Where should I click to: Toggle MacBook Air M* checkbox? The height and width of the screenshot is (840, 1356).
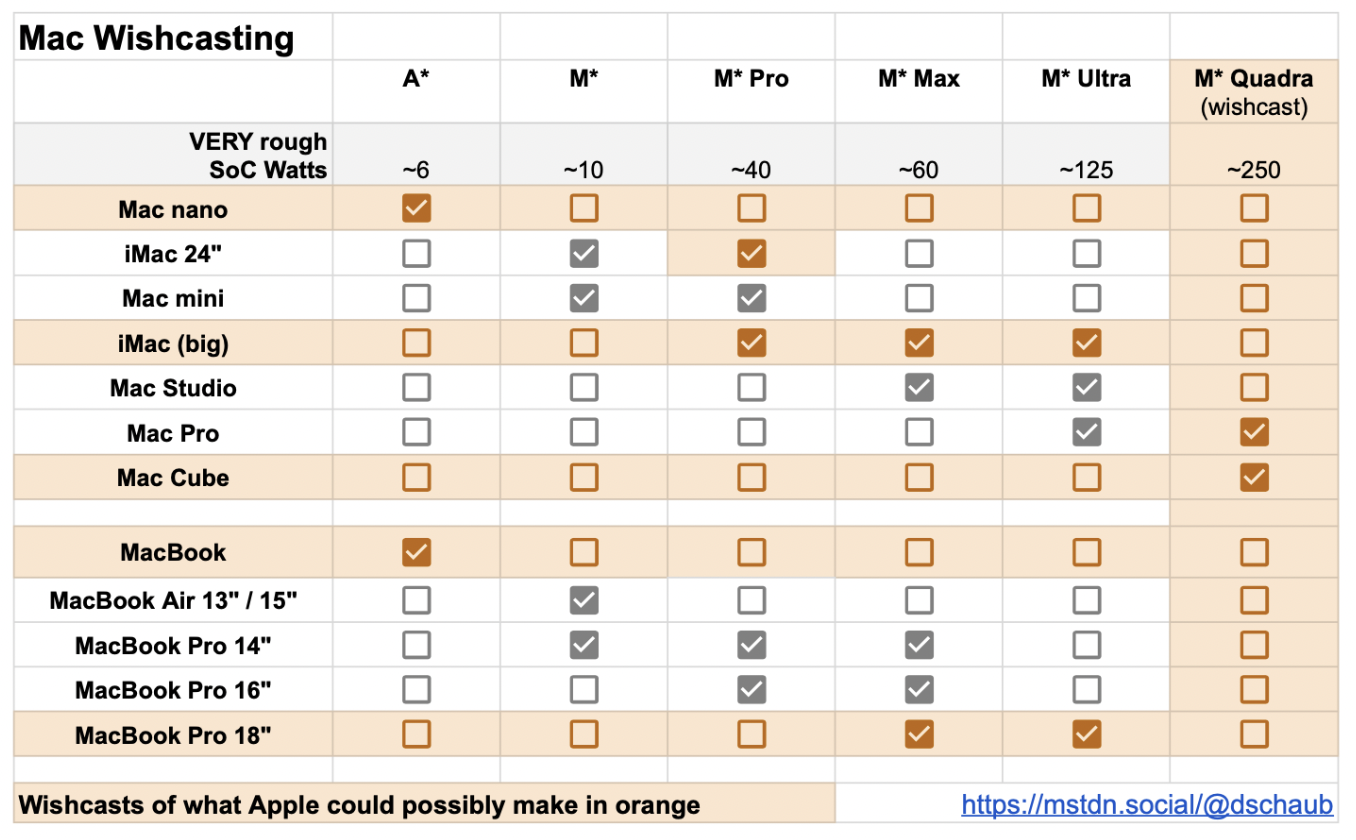point(584,600)
